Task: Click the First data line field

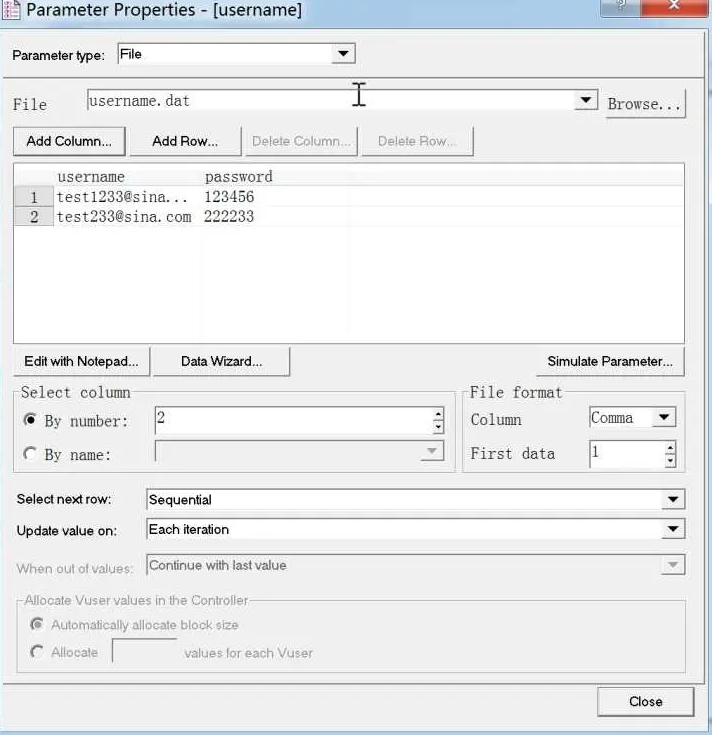Action: point(627,453)
